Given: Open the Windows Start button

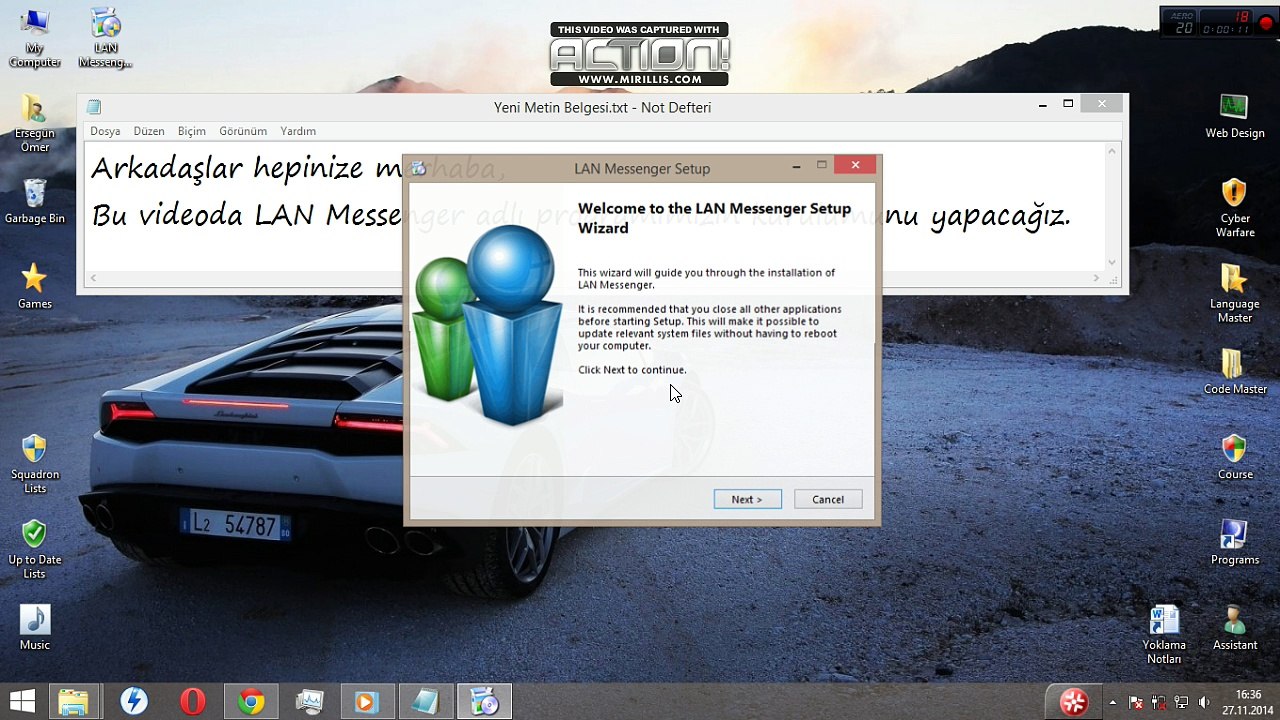Looking at the screenshot, I should click(x=22, y=701).
